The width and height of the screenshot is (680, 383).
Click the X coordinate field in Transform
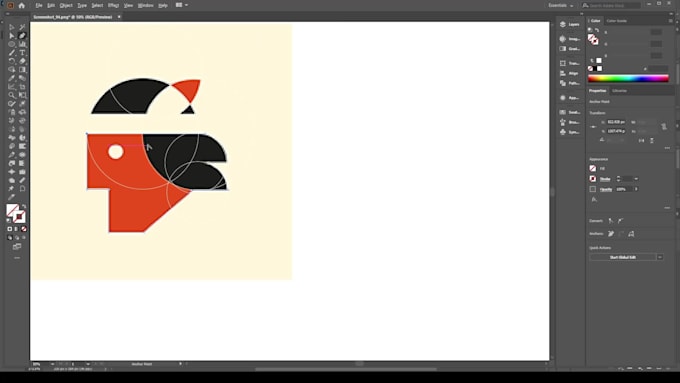(x=616, y=122)
